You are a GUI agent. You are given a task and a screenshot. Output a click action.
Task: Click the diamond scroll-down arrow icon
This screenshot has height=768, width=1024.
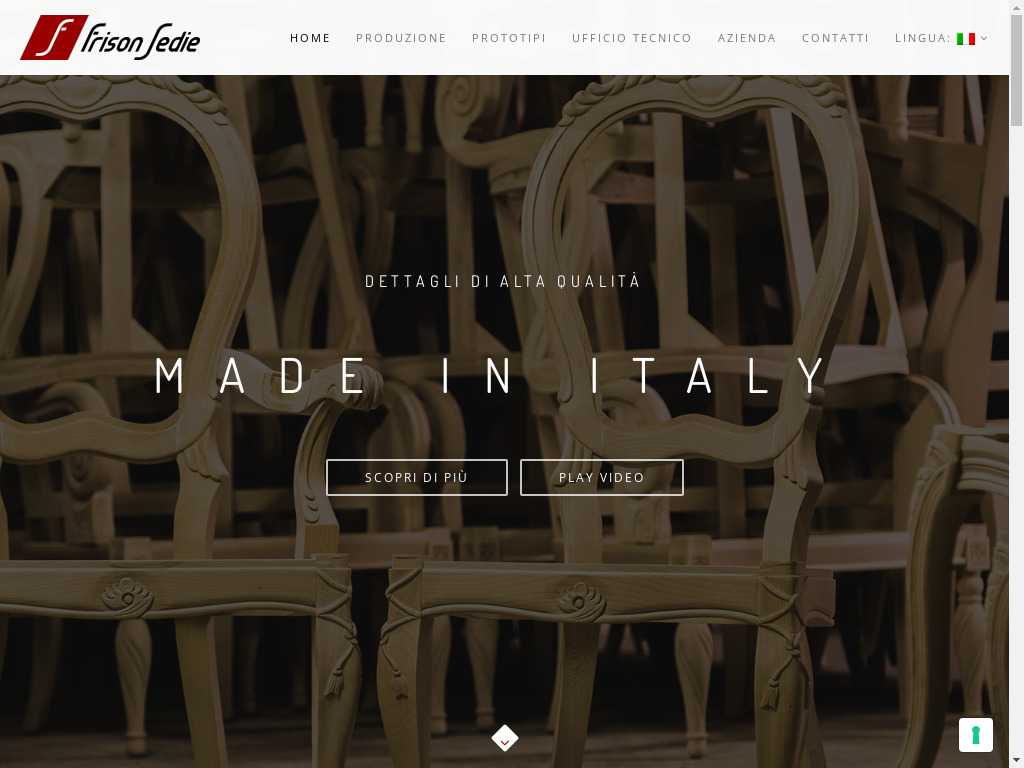coord(504,739)
